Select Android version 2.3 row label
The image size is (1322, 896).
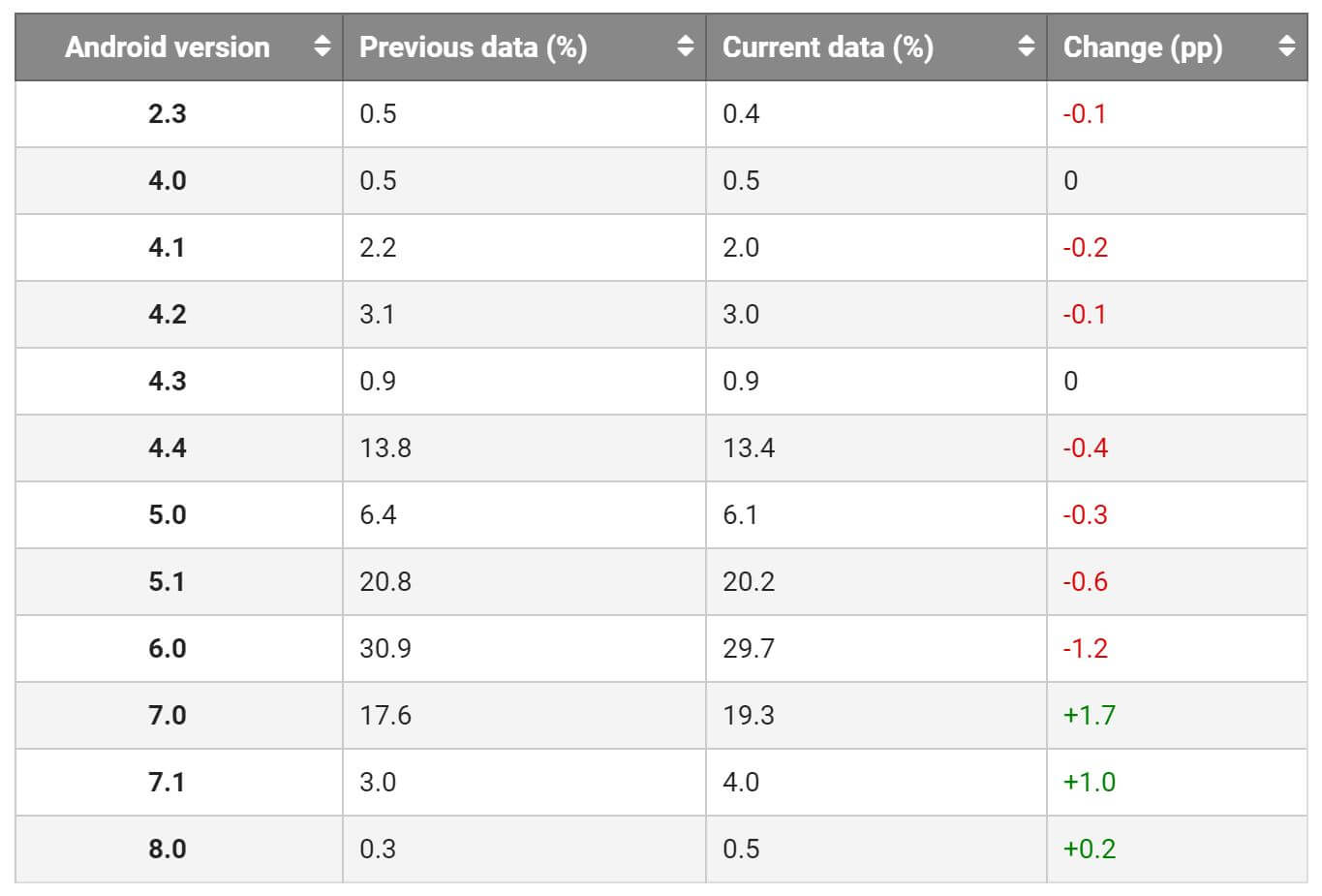[168, 113]
